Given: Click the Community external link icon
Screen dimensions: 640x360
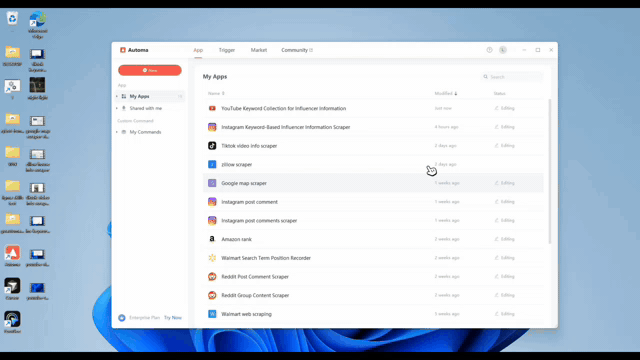Looking at the screenshot, I should pyautogui.click(x=311, y=50).
